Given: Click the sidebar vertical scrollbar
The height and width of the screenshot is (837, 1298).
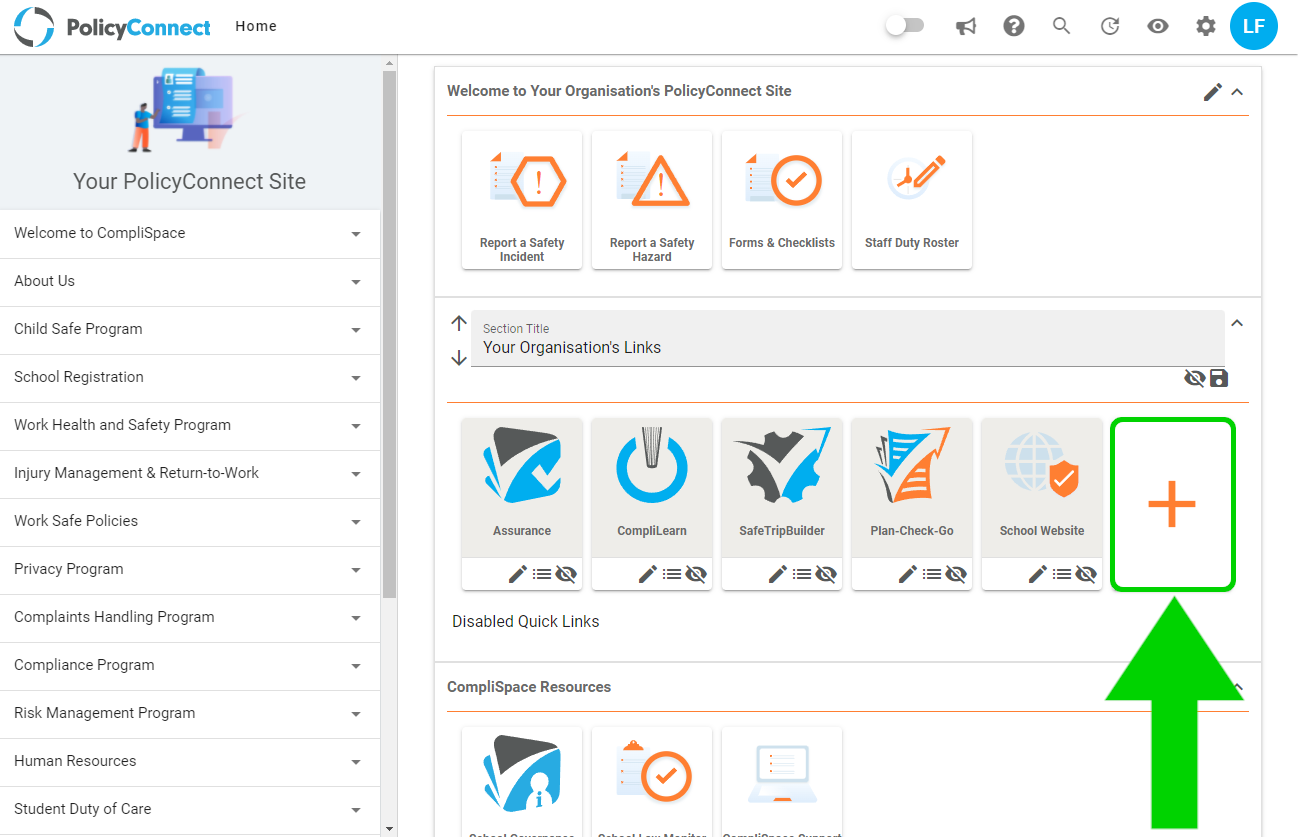Looking at the screenshot, I should (390, 334).
